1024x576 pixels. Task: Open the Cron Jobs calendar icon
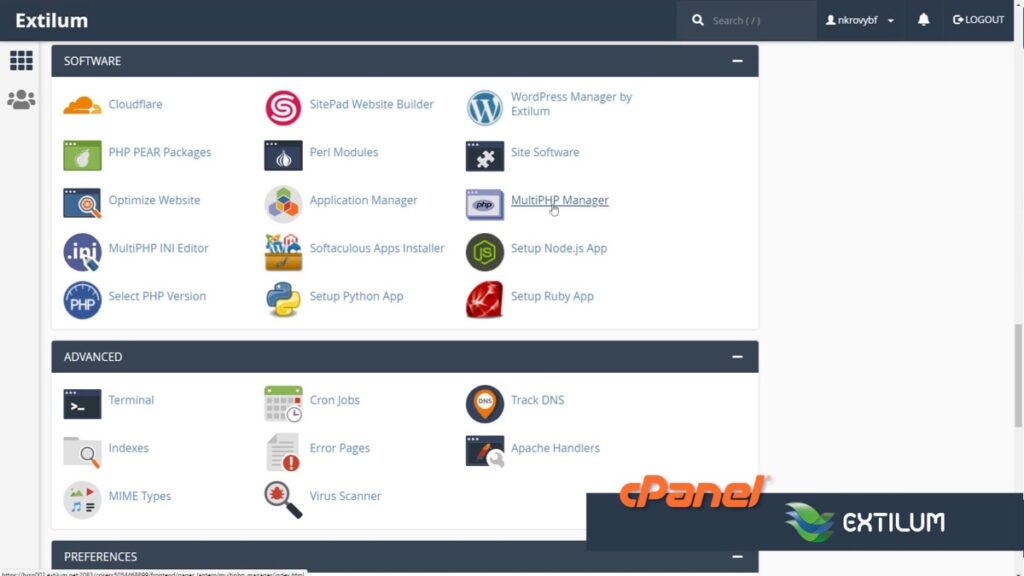[283, 404]
